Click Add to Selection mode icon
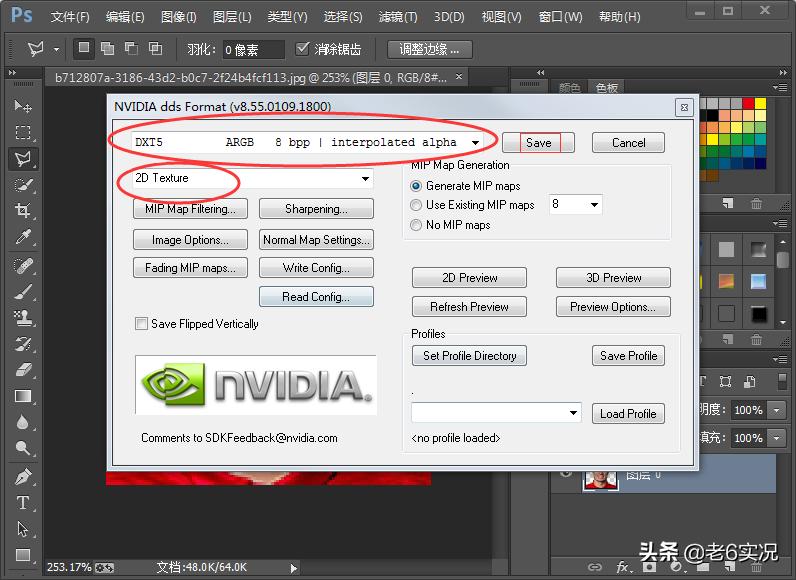 [107, 48]
